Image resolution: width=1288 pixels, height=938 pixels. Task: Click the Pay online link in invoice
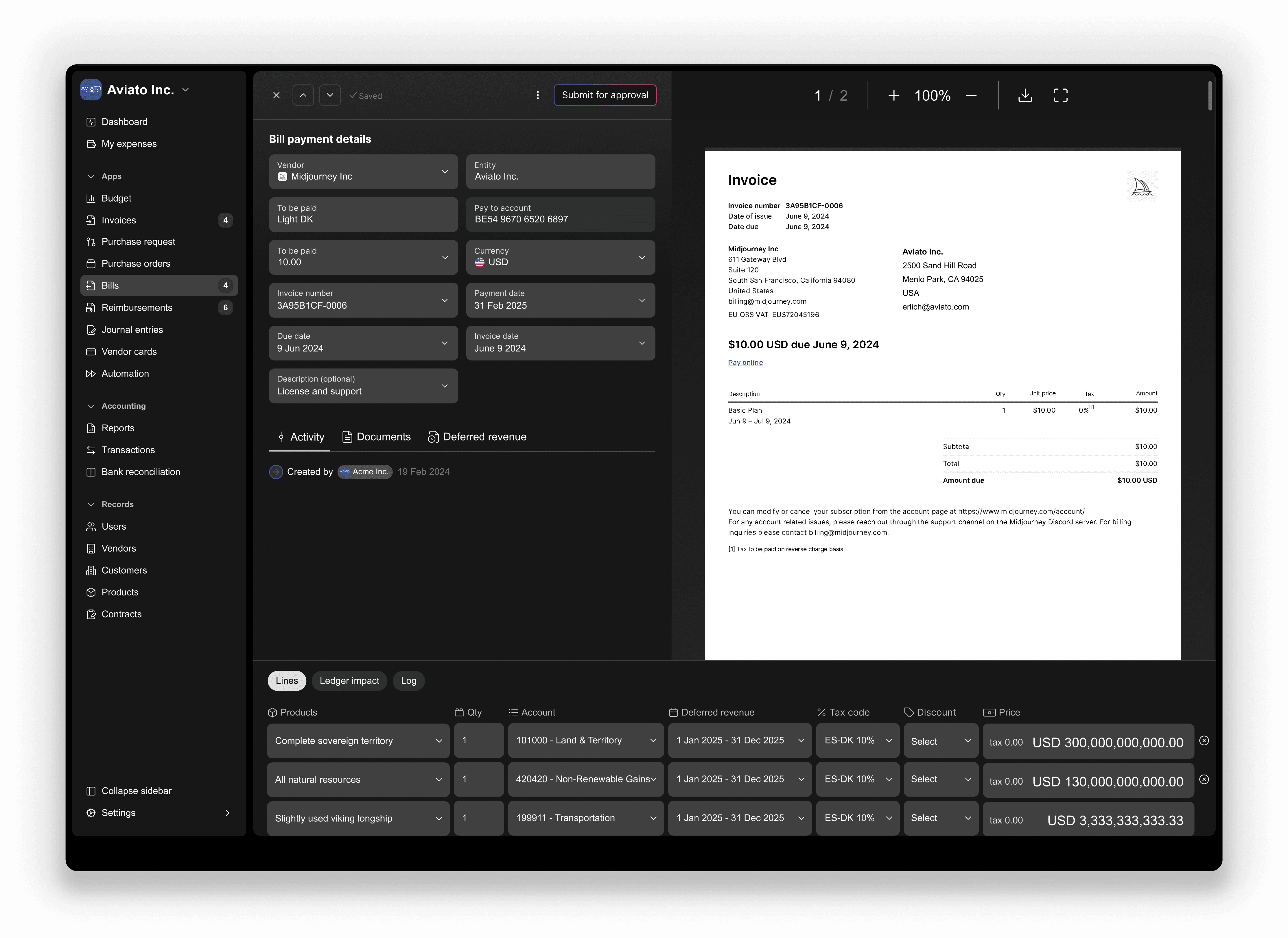click(745, 362)
